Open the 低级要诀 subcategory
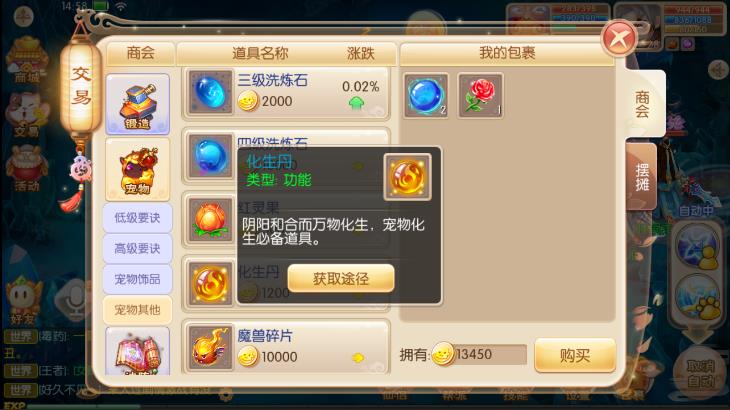The height and width of the screenshot is (410, 730). [138, 217]
